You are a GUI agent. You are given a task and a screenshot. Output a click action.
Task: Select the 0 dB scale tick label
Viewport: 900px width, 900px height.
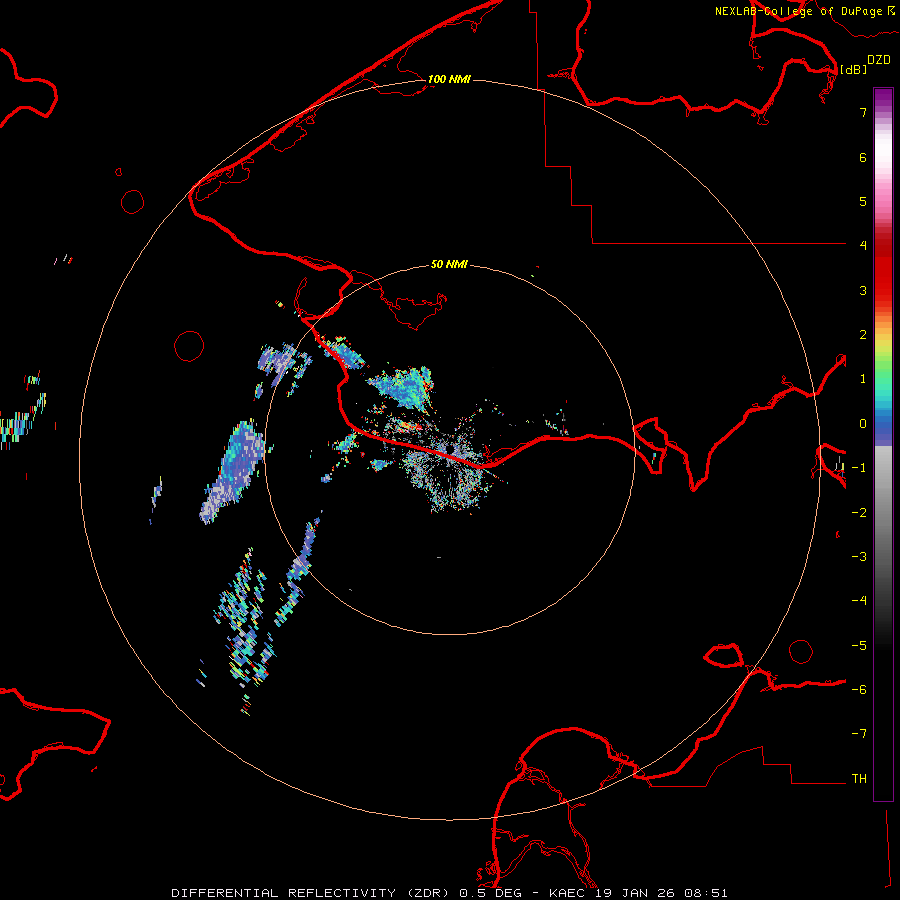(863, 424)
